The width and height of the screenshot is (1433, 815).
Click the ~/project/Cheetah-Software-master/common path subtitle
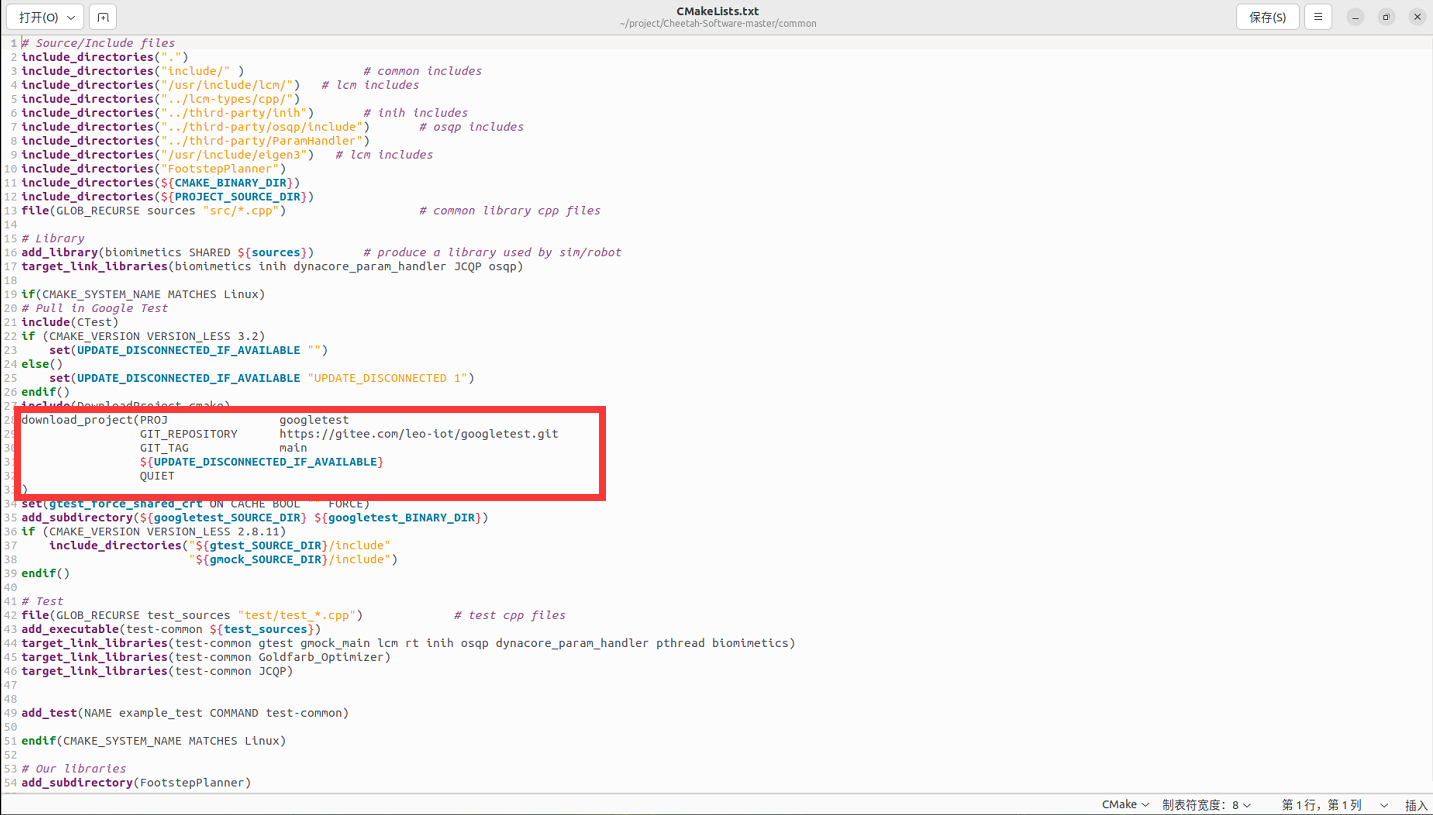717,24
